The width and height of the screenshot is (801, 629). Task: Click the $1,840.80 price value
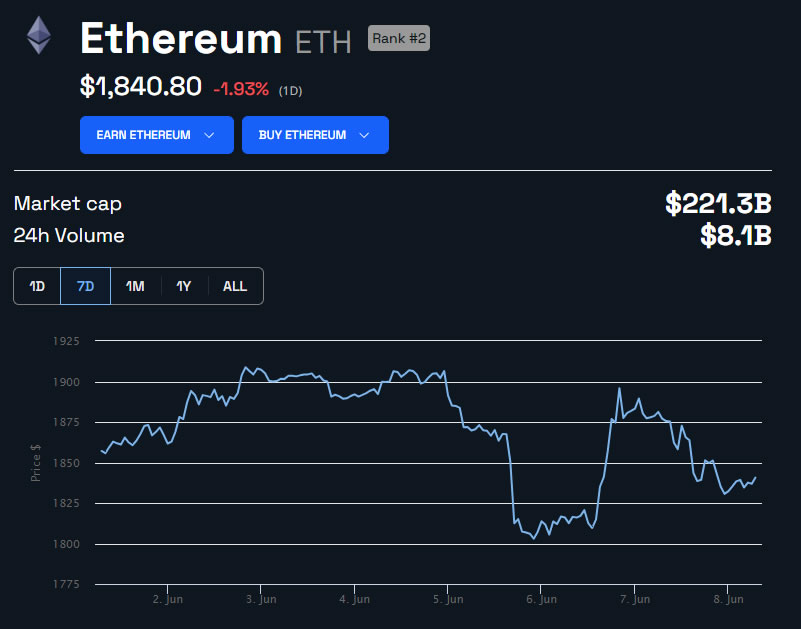click(x=141, y=87)
